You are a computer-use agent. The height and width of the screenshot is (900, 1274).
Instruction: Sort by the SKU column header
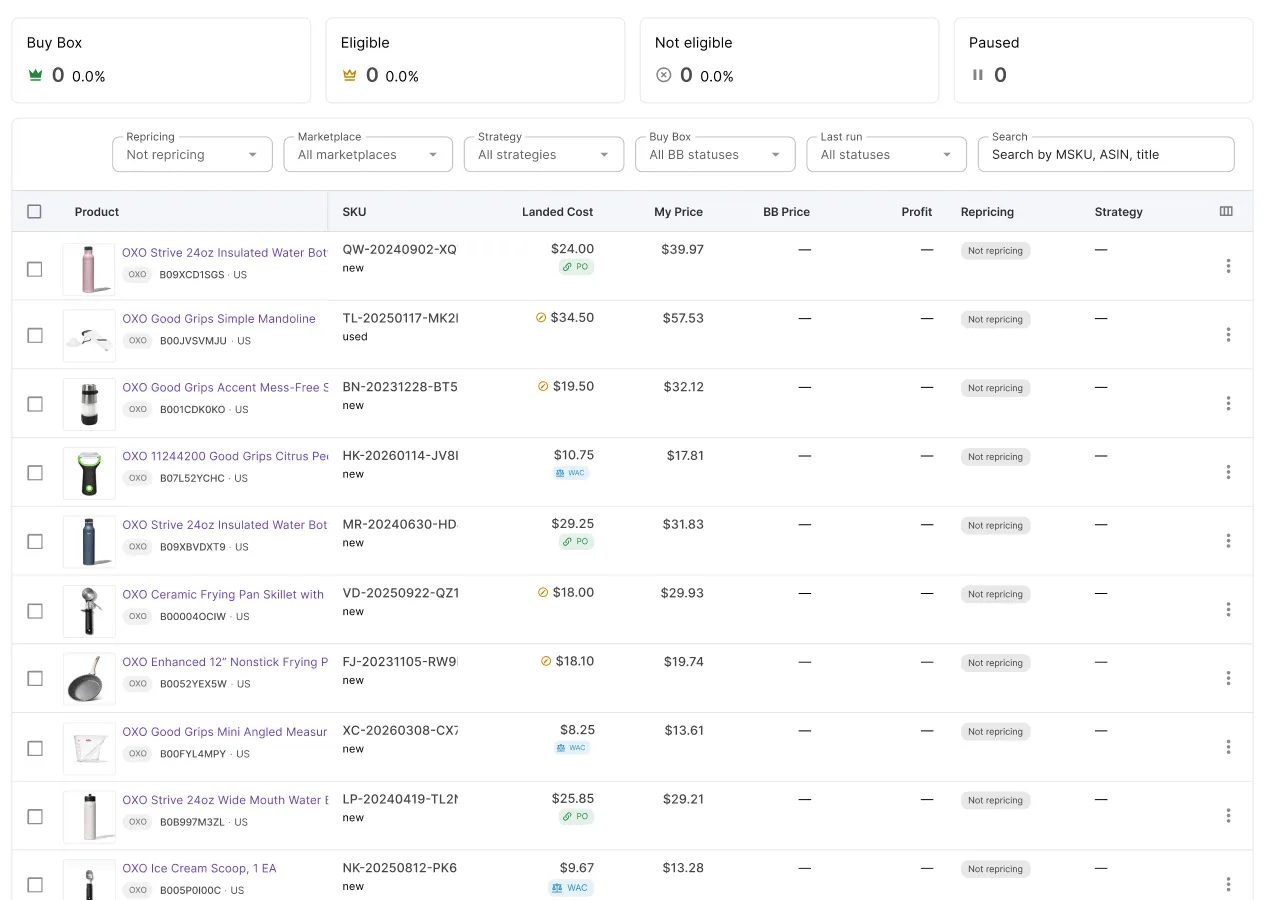[x=354, y=212]
